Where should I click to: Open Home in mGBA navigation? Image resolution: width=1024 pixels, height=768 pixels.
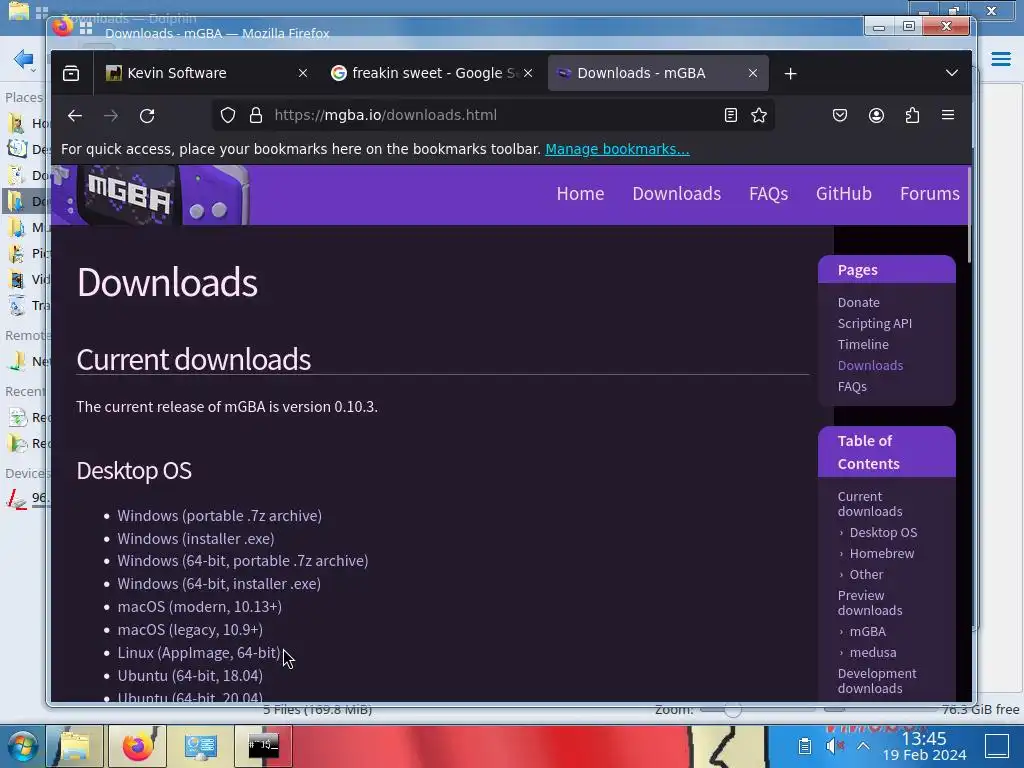(580, 194)
